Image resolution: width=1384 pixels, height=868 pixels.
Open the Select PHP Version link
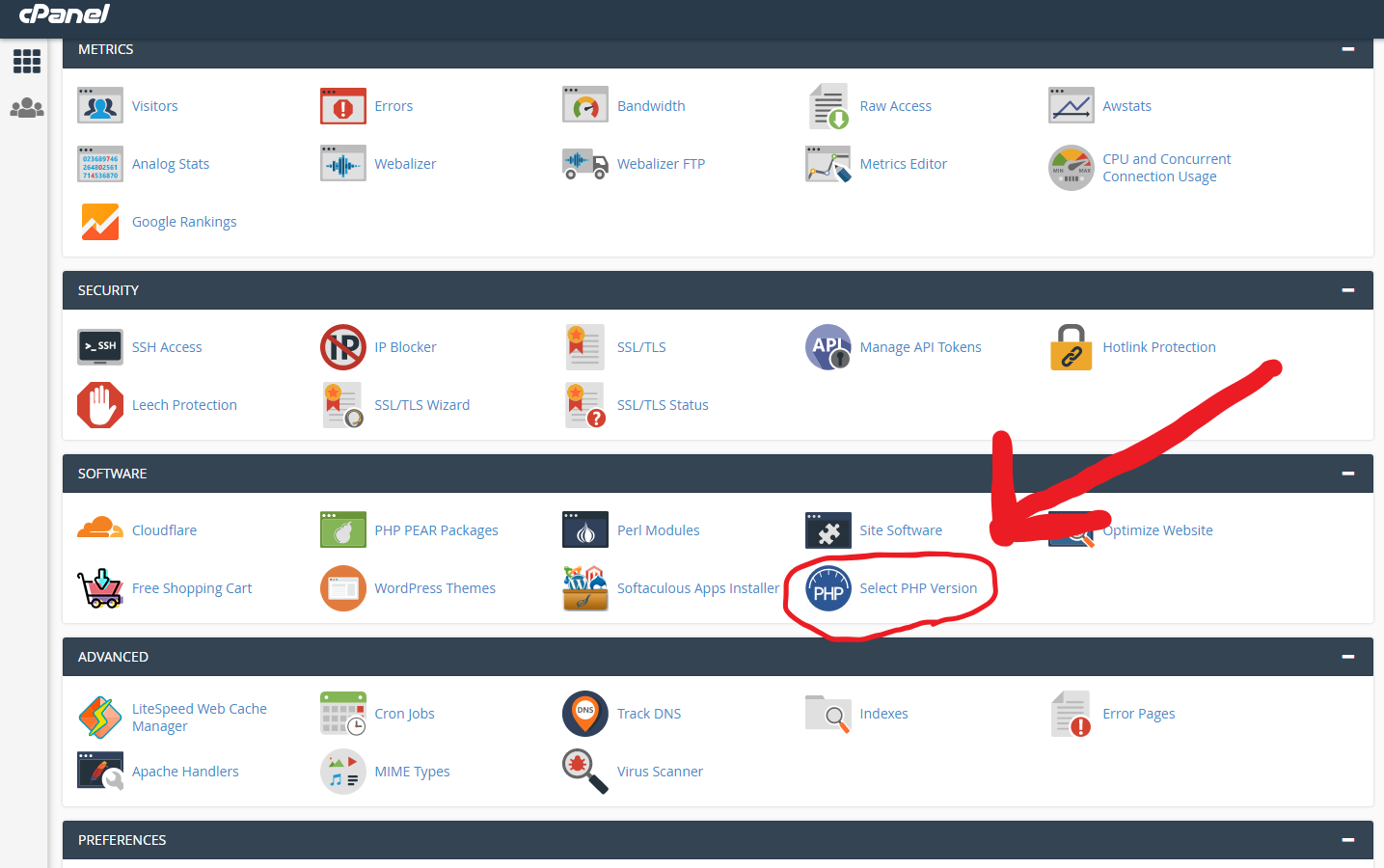point(918,588)
